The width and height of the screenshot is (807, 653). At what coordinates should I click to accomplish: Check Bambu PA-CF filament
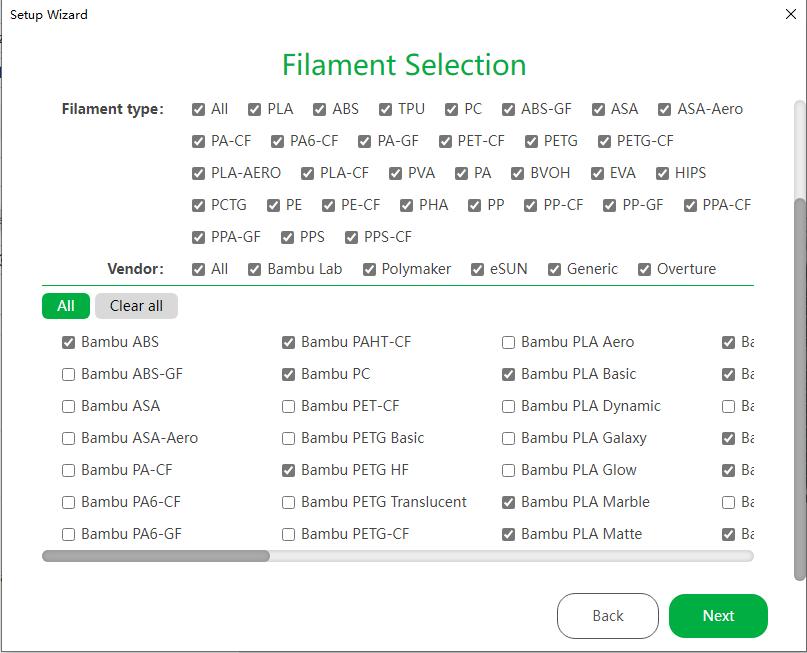coord(68,470)
